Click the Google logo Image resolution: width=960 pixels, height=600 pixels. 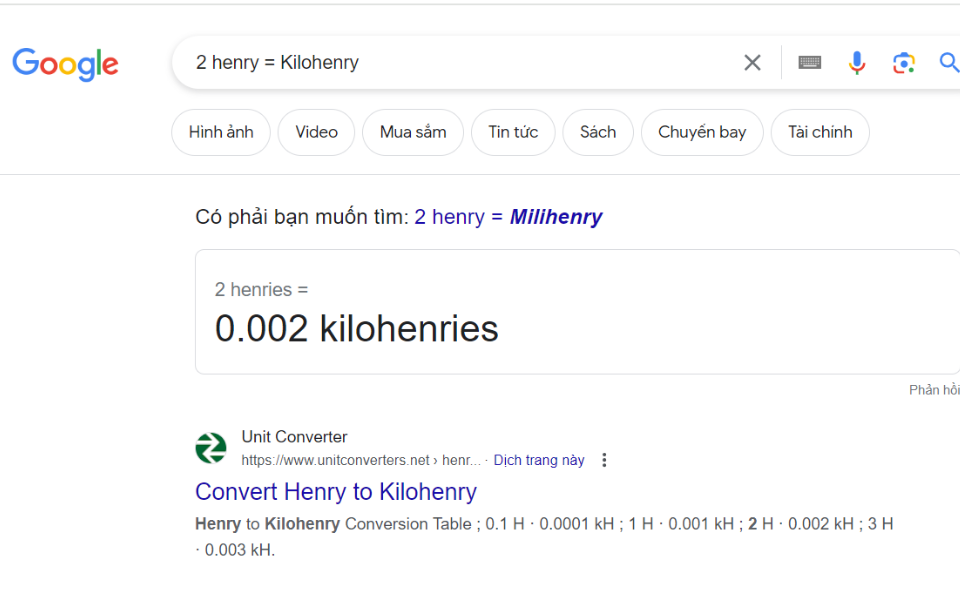65,64
